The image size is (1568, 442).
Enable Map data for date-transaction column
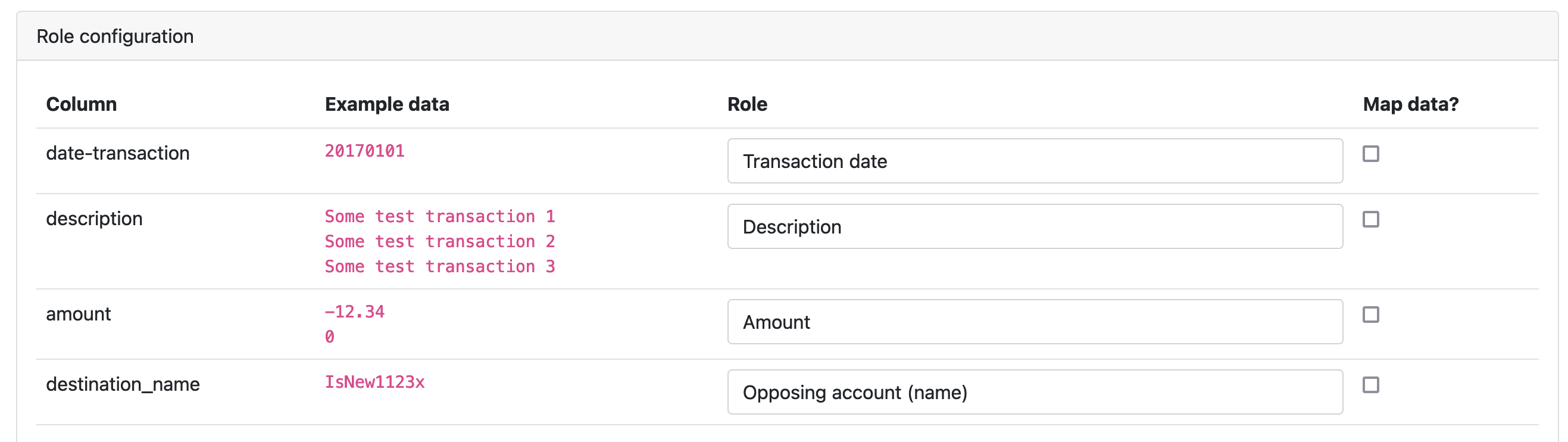click(1370, 155)
